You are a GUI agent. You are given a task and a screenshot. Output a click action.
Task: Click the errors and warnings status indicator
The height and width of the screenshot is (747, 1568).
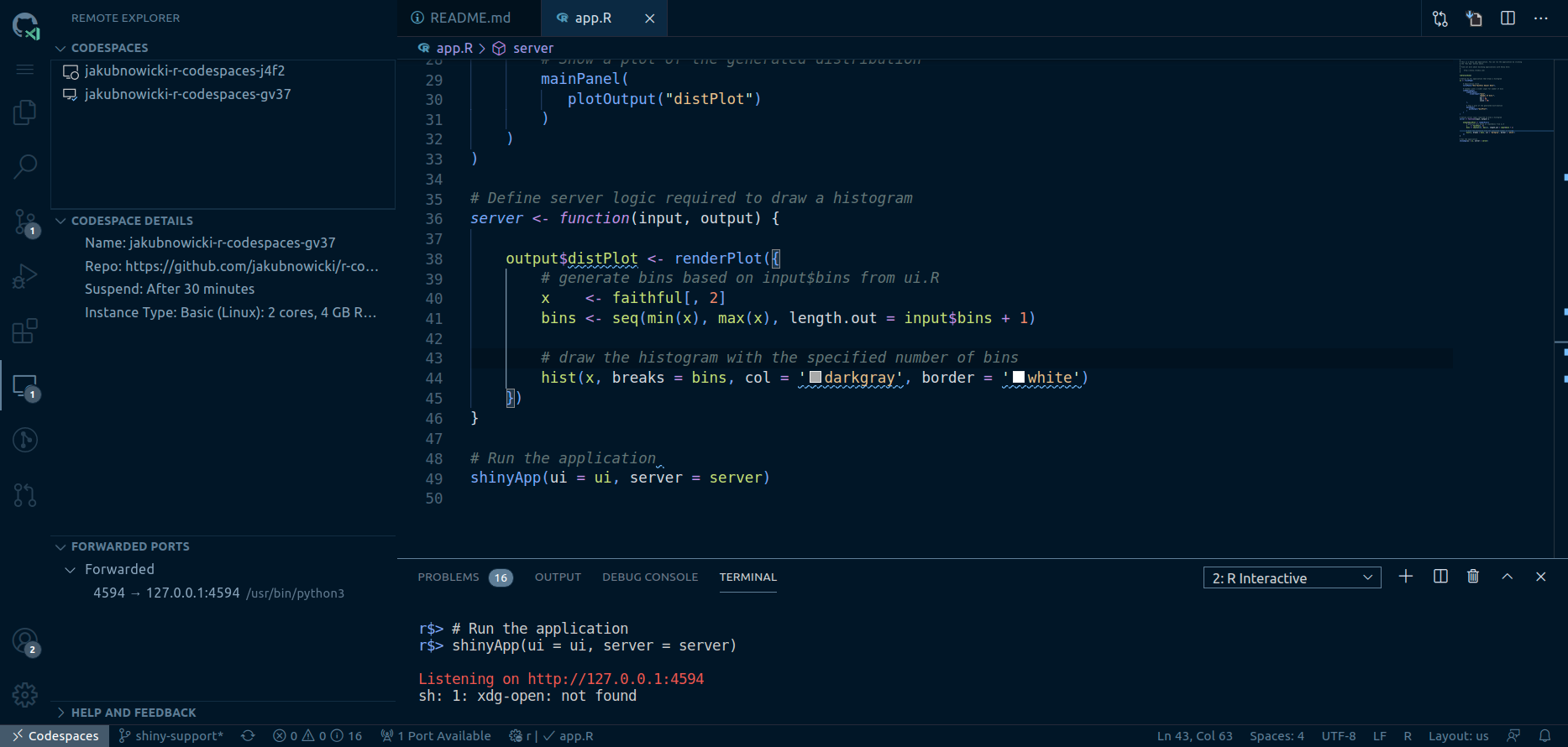(317, 736)
